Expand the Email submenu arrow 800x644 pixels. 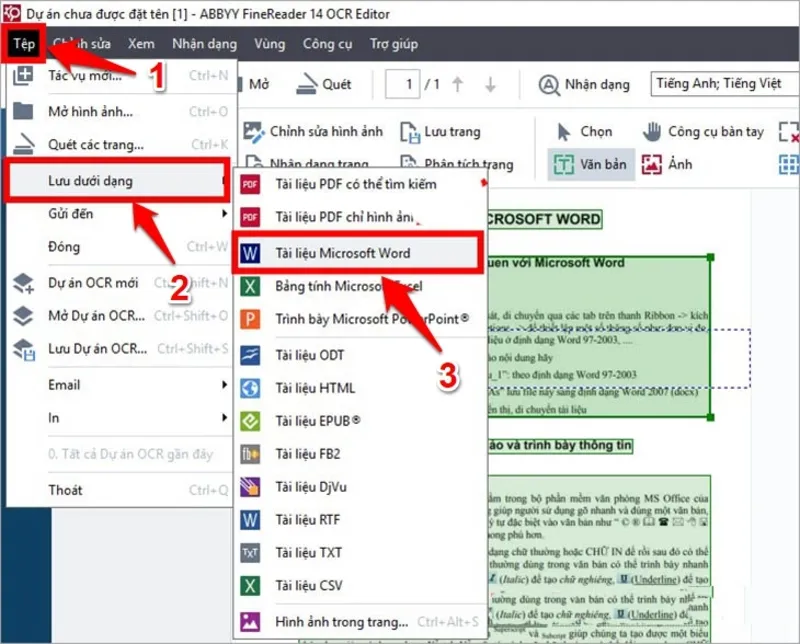(x=224, y=385)
